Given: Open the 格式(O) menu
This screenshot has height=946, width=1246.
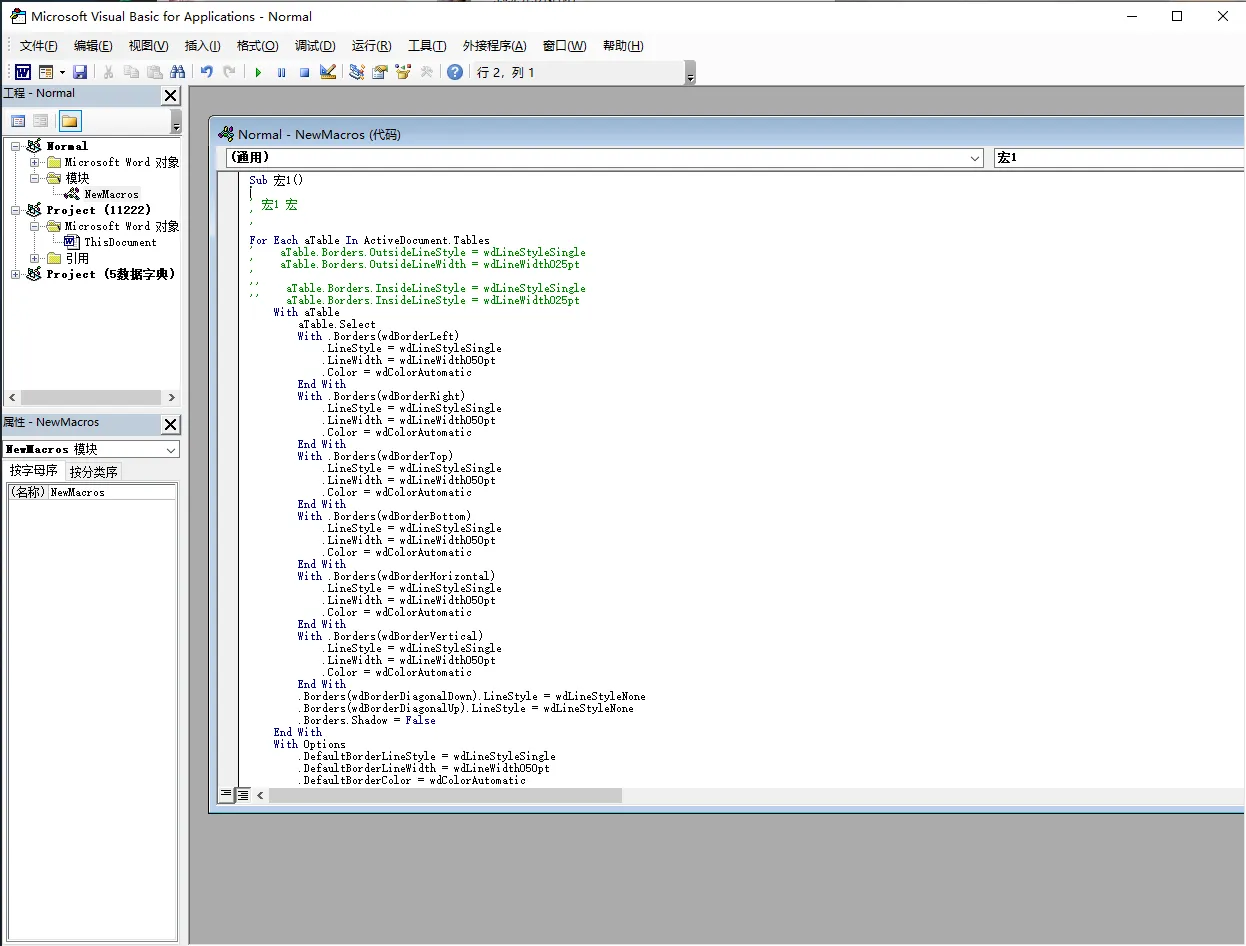Looking at the screenshot, I should (x=257, y=46).
